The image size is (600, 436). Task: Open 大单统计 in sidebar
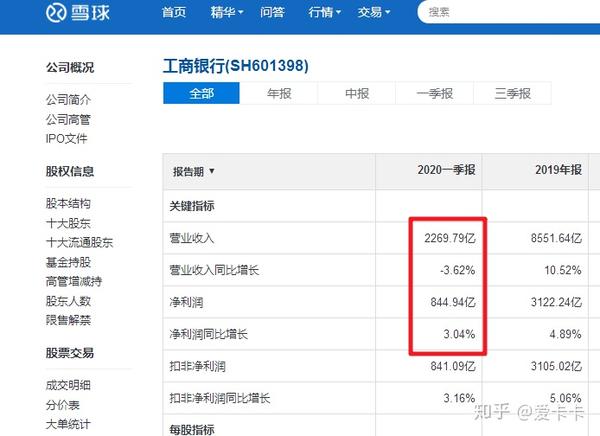(x=68, y=424)
